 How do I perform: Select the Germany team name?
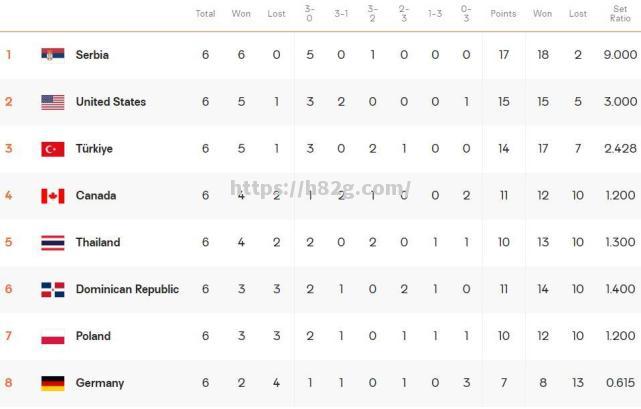point(100,384)
